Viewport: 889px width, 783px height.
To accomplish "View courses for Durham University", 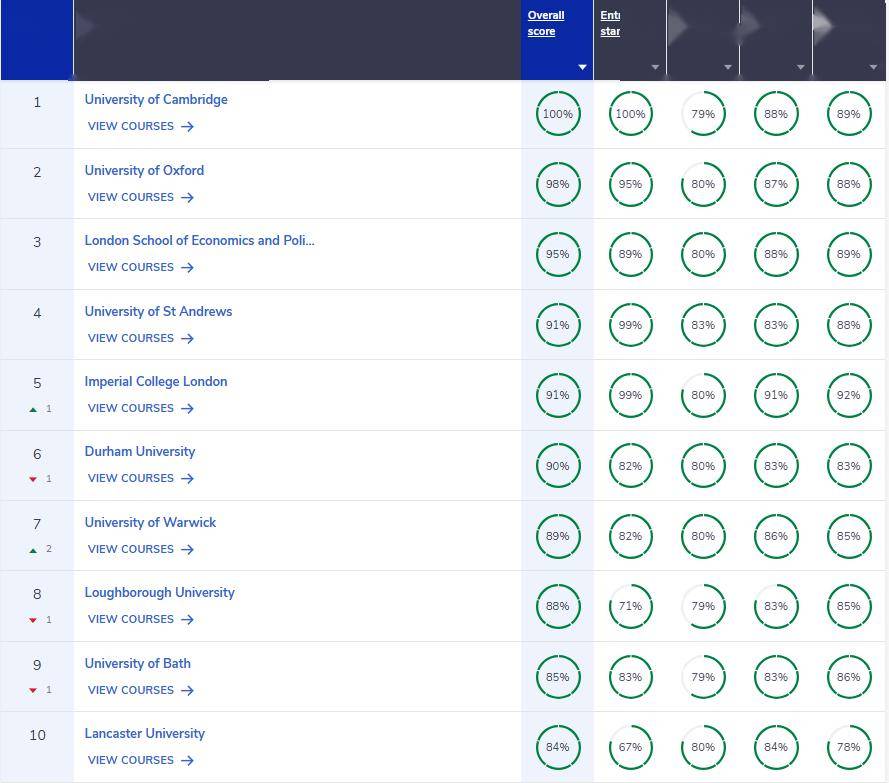I will pyautogui.click(x=141, y=479).
